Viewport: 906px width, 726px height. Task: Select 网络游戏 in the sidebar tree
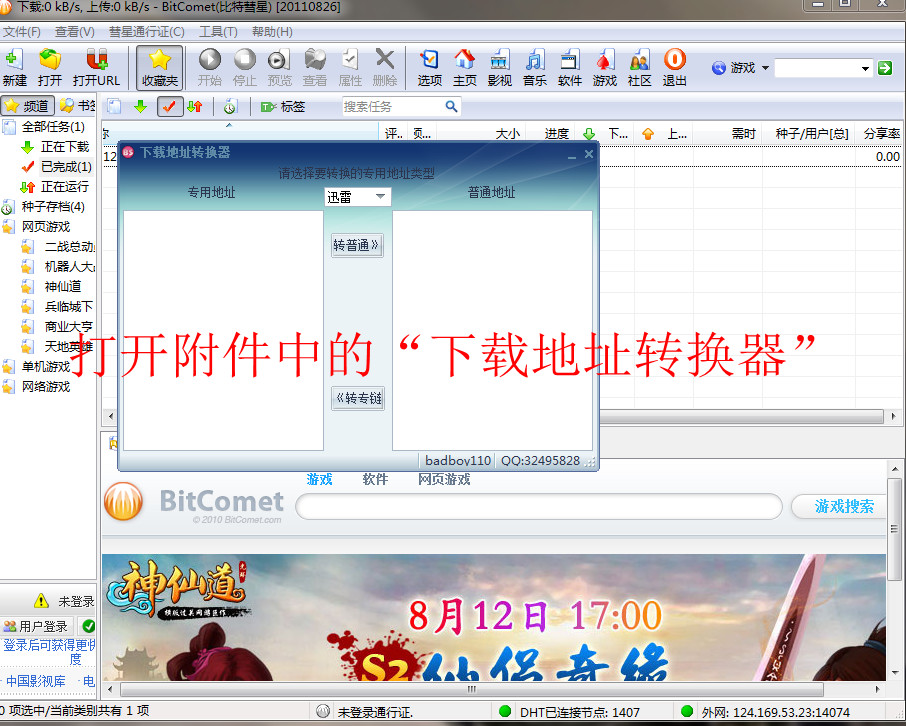[46, 387]
